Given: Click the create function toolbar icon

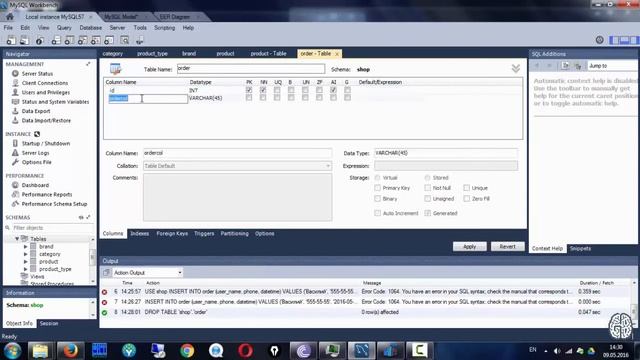Looking at the screenshot, I should pyautogui.click(x=109, y=40).
